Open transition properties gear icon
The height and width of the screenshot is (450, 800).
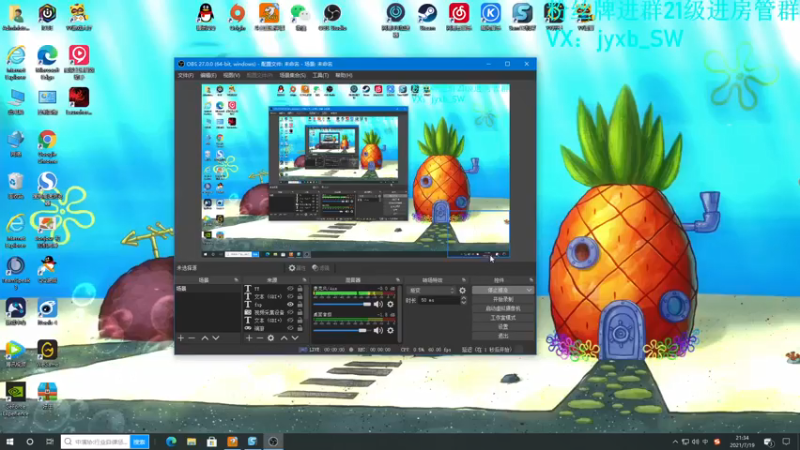(x=462, y=290)
